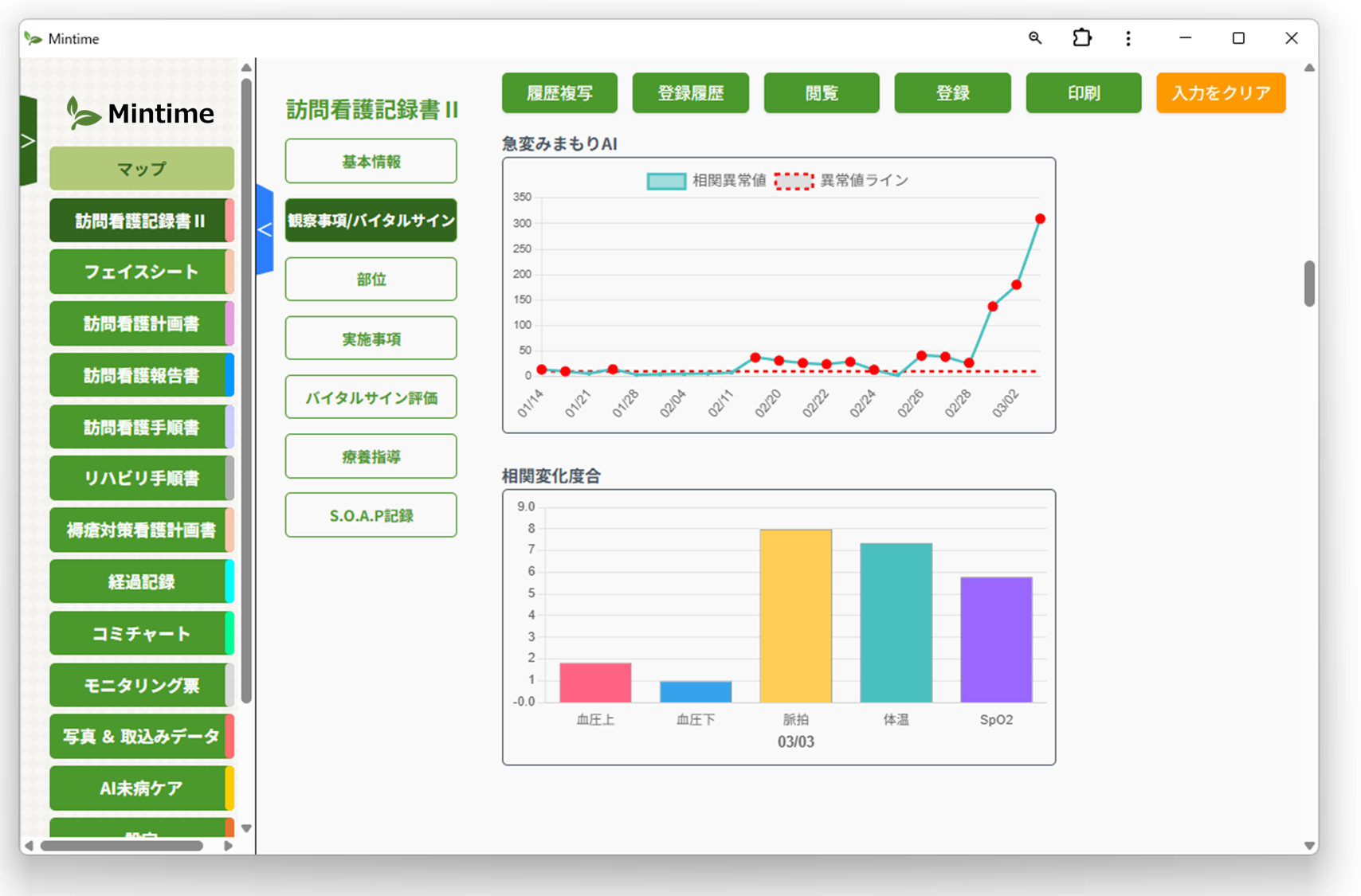
Task: Open the AI未病ケア section
Action: pyautogui.click(x=141, y=788)
